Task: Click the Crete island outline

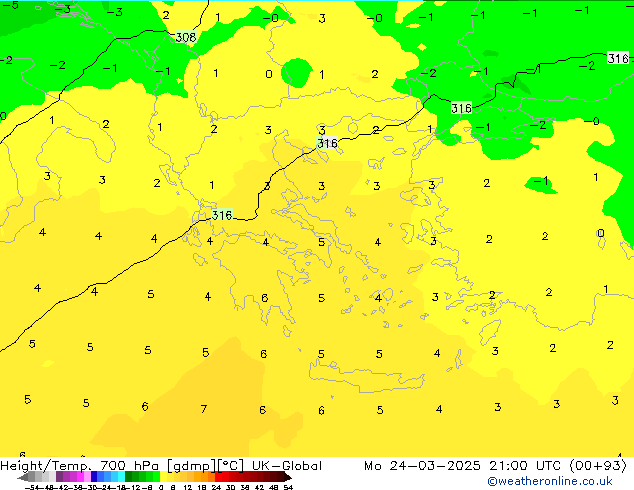Action: coord(367,377)
